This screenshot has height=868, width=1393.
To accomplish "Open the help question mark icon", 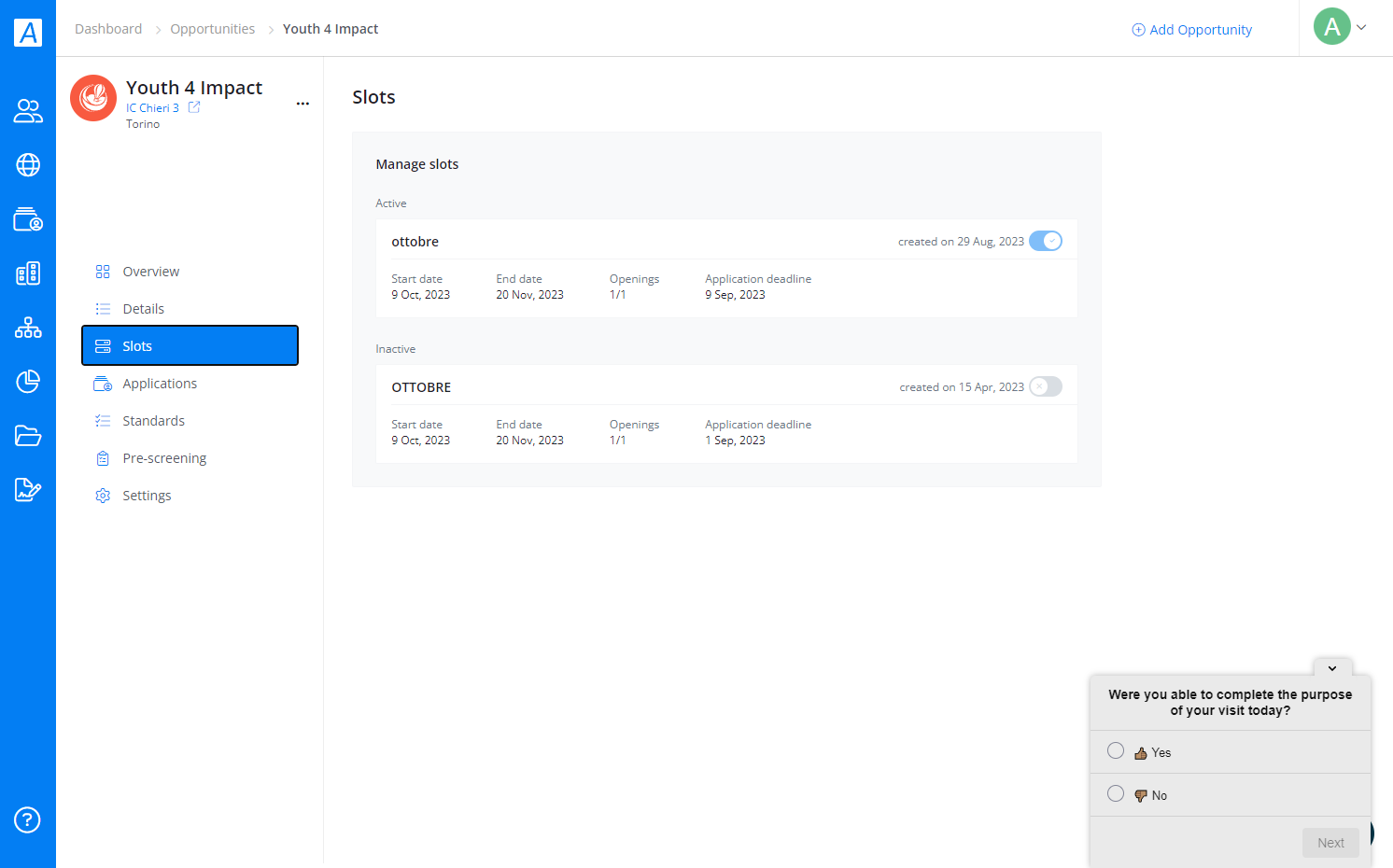I will 28,820.
